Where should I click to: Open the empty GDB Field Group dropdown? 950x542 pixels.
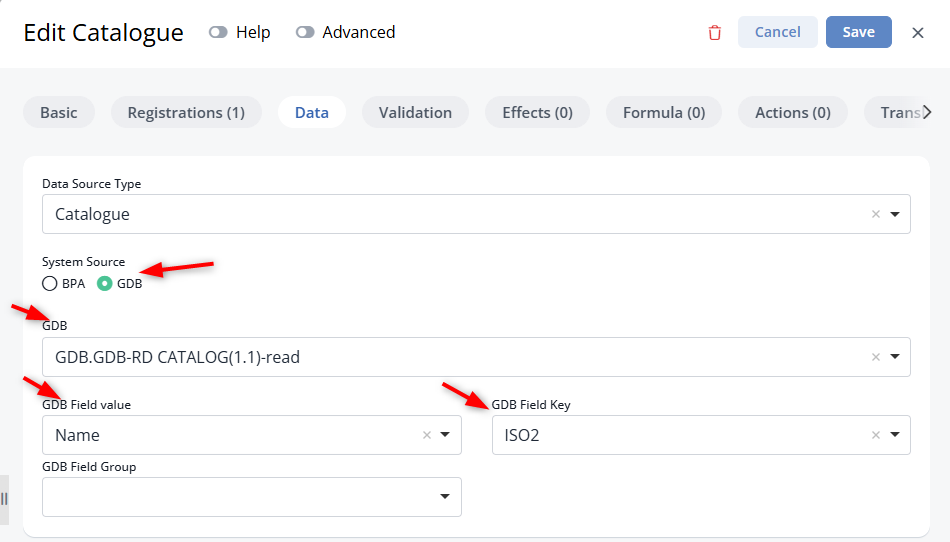click(x=251, y=497)
